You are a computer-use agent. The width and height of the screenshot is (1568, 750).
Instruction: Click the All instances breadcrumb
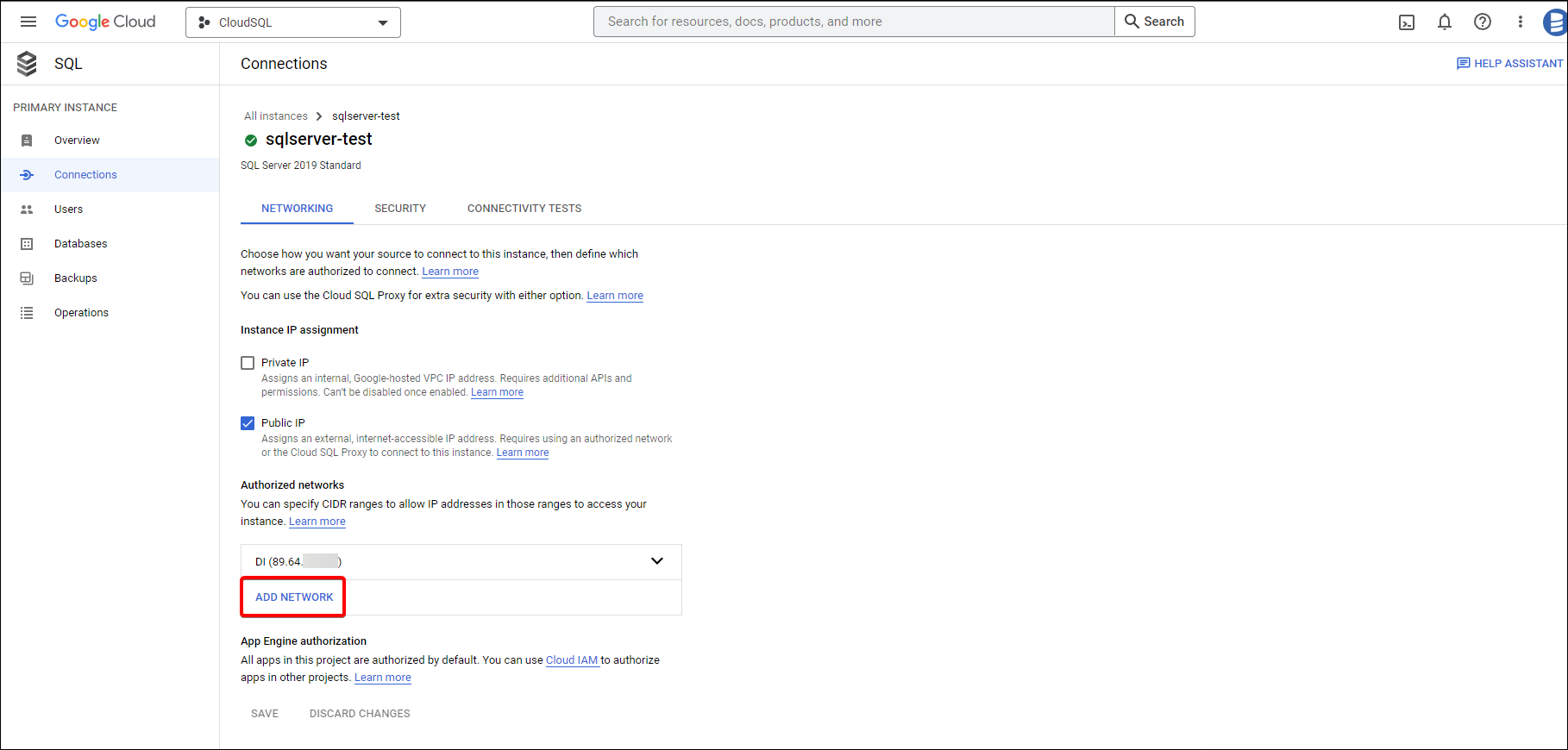click(x=276, y=116)
